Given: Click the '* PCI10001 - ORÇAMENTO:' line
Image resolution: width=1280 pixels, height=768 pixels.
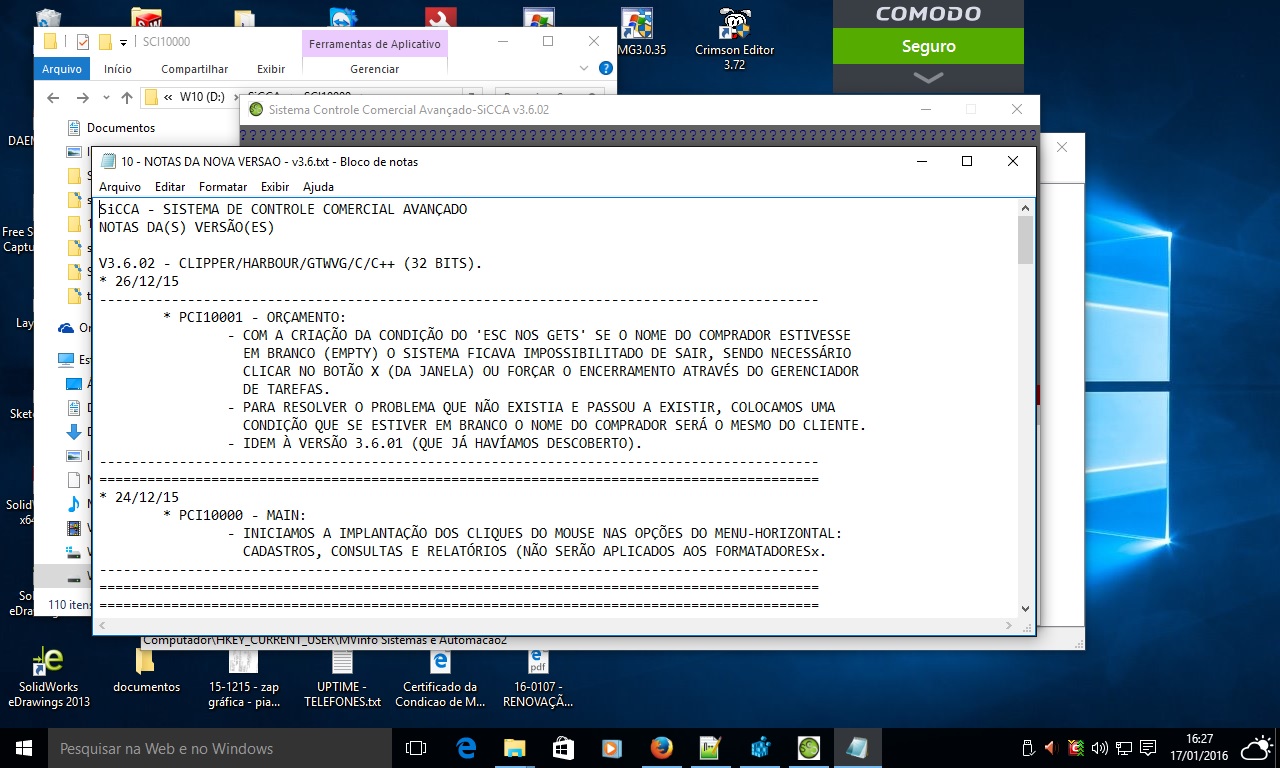Looking at the screenshot, I should (255, 317).
